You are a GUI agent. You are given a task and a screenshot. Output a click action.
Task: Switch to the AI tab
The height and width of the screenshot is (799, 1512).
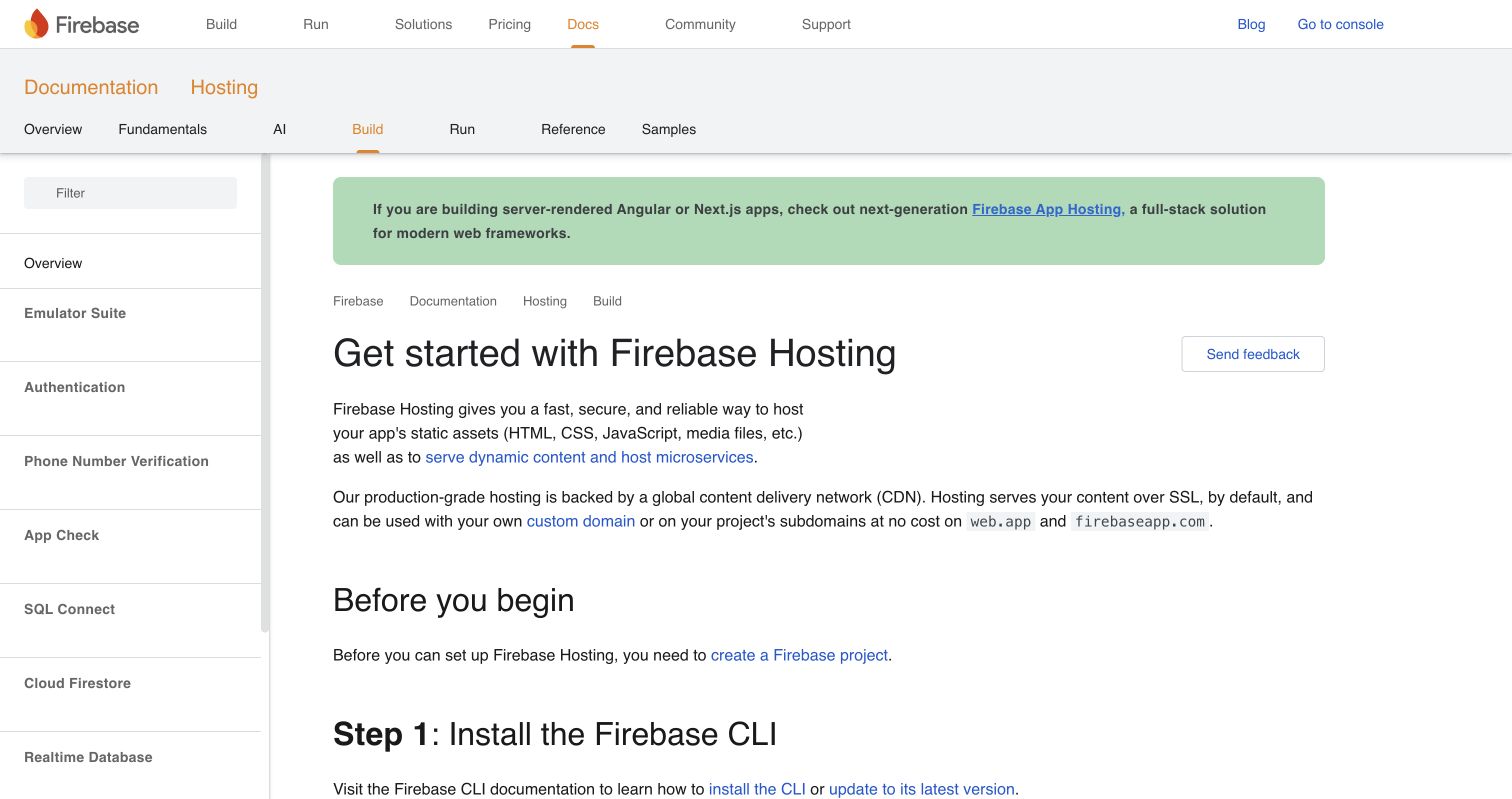click(x=280, y=129)
